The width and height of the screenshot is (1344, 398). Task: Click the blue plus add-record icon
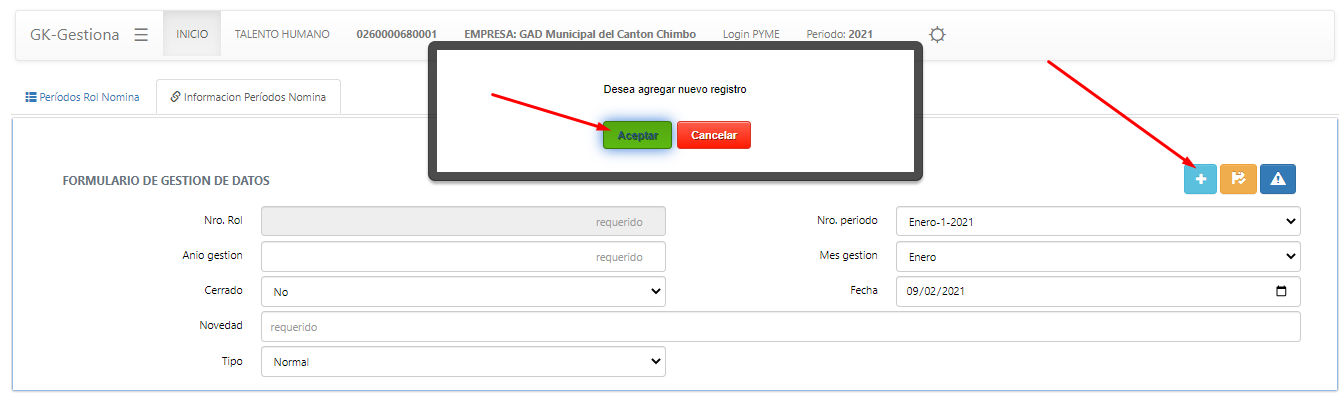click(1200, 179)
